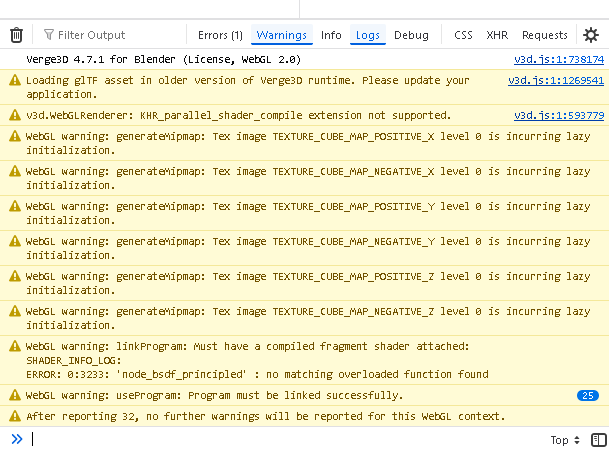Open console settings gear menu
The height and width of the screenshot is (454, 609).
click(x=591, y=35)
